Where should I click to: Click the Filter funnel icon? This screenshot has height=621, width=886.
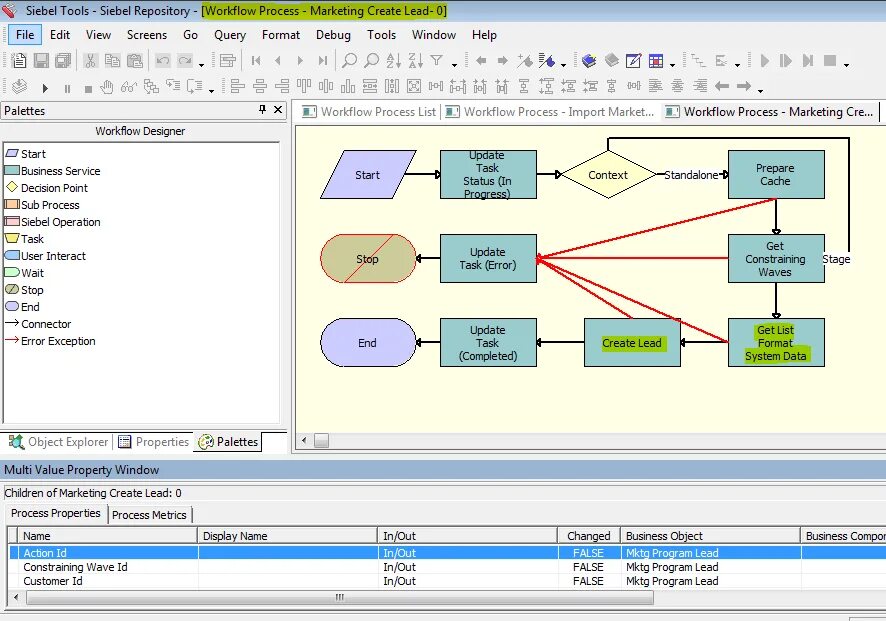[x=437, y=60]
